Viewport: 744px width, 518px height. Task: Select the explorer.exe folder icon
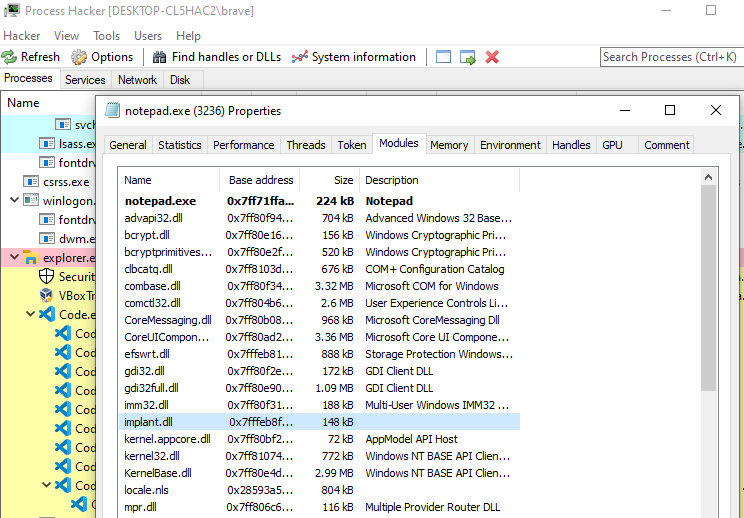click(x=31, y=258)
